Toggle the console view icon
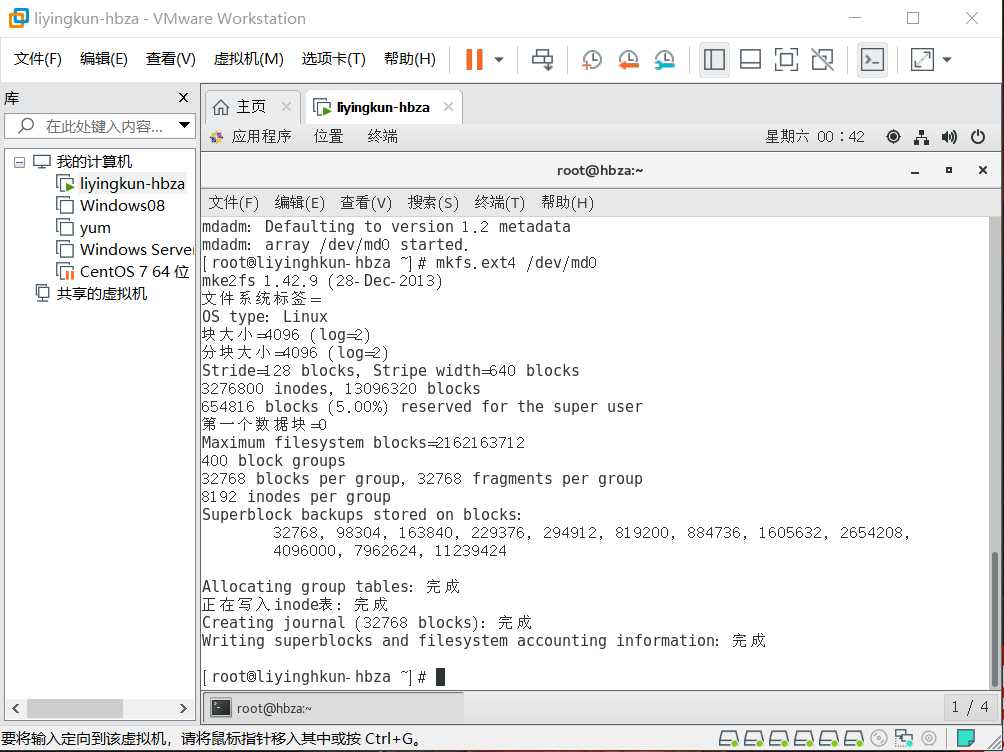The height and width of the screenshot is (752, 1004). tap(872, 60)
